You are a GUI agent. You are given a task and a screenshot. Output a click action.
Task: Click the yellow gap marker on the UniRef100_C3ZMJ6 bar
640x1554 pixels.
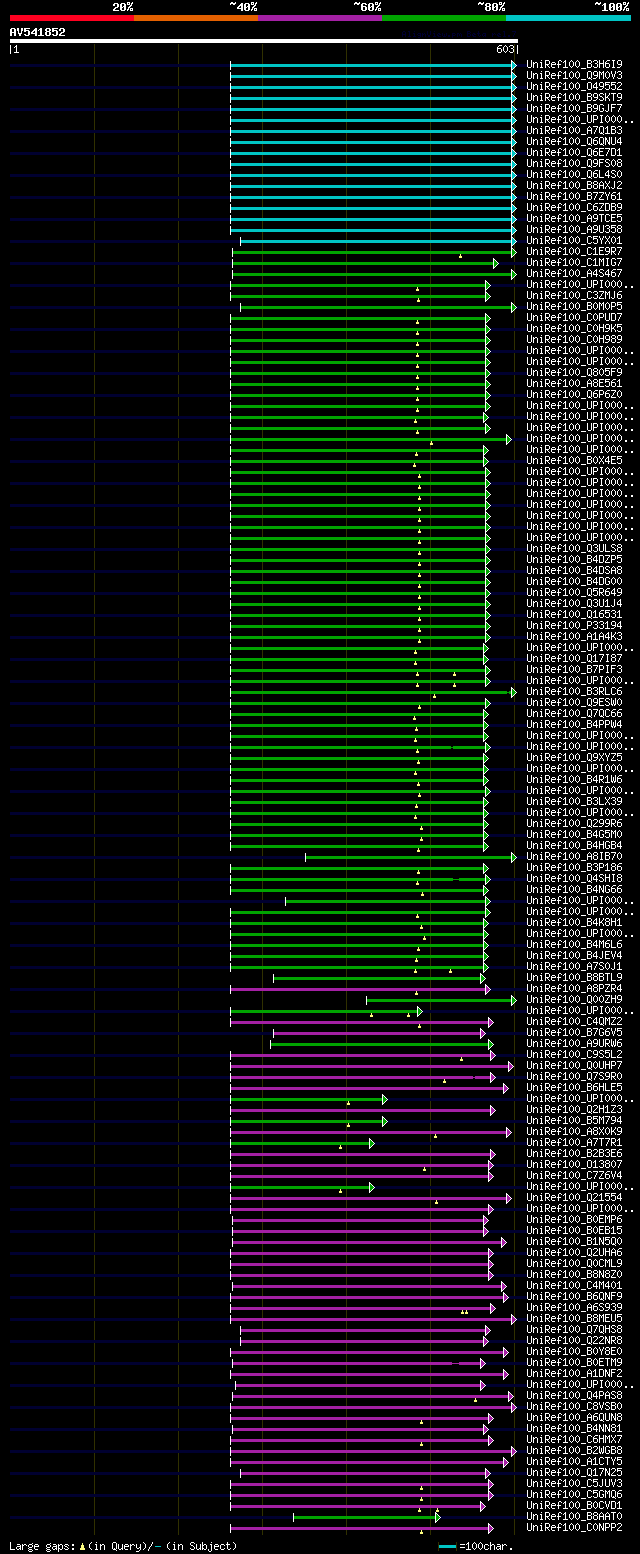(418, 299)
